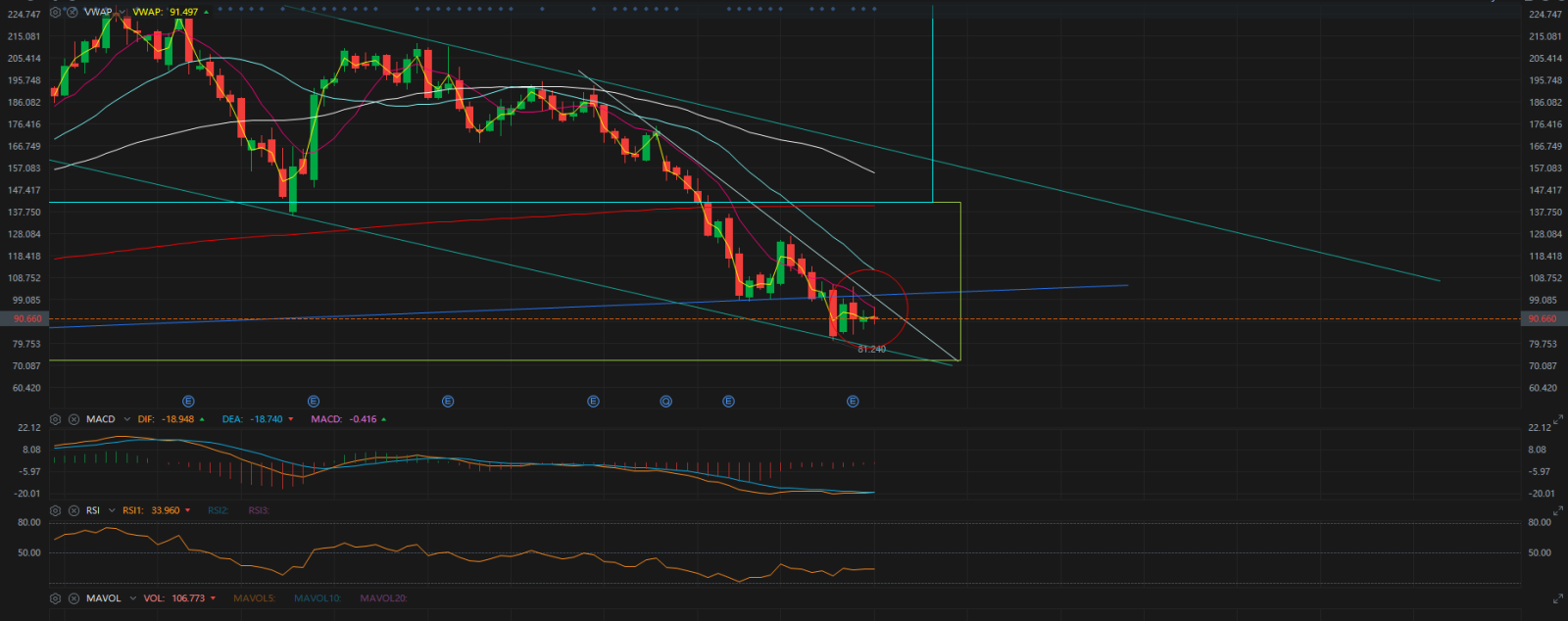Click the DEA value -18.740

pos(265,419)
